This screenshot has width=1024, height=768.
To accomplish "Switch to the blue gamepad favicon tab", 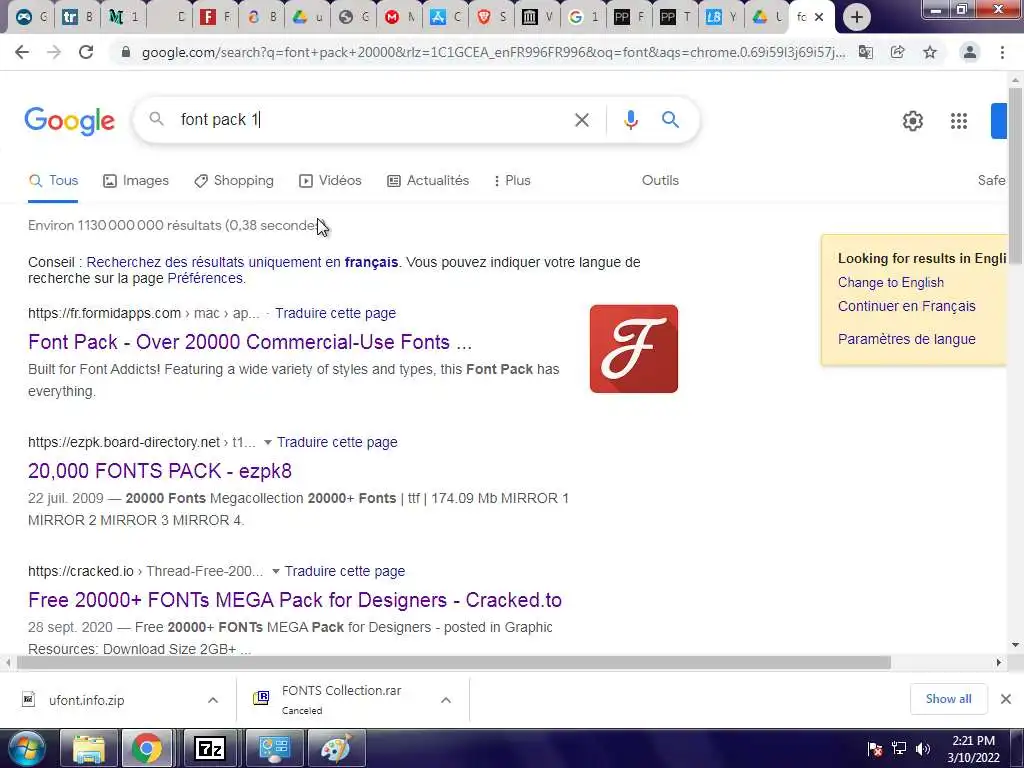I will click(24, 18).
